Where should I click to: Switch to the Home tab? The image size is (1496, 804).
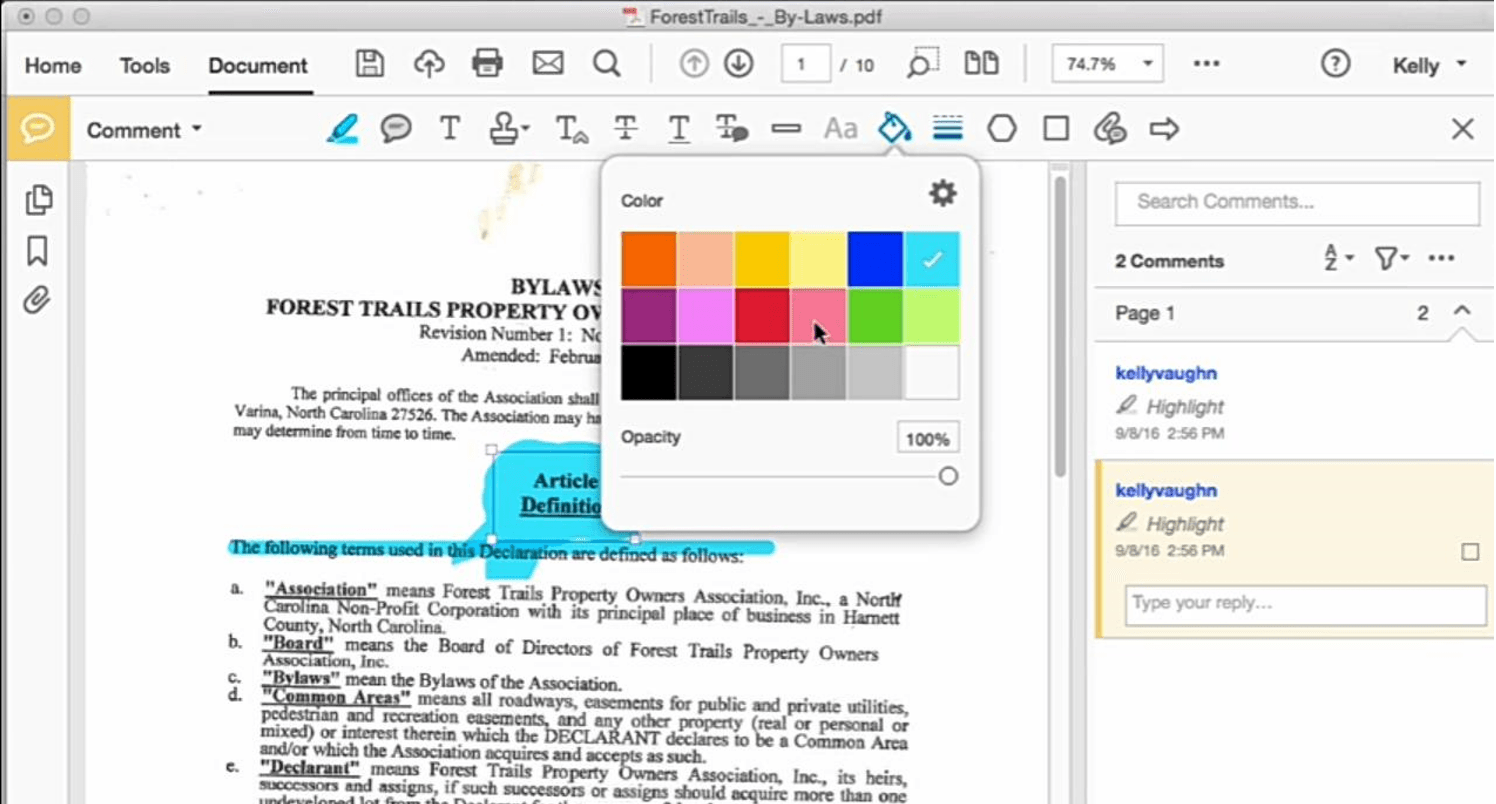pos(51,65)
